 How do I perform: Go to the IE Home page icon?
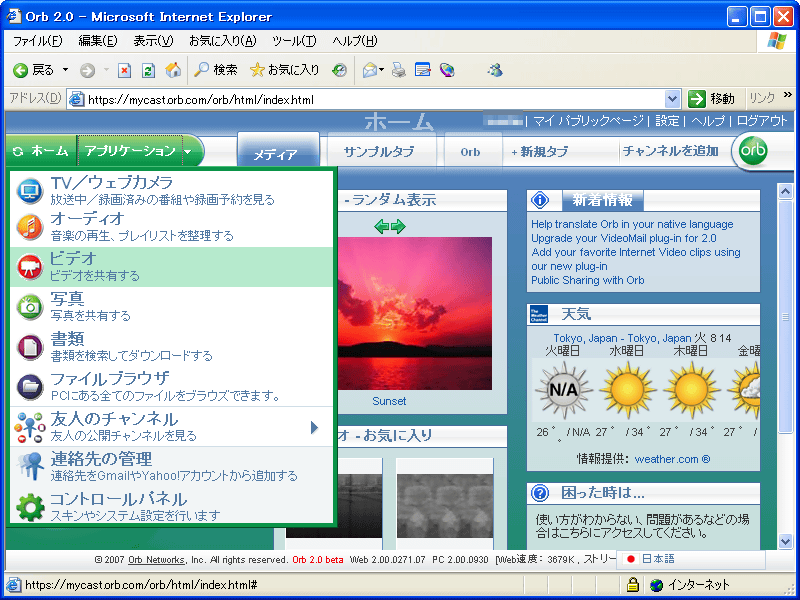pos(173,70)
